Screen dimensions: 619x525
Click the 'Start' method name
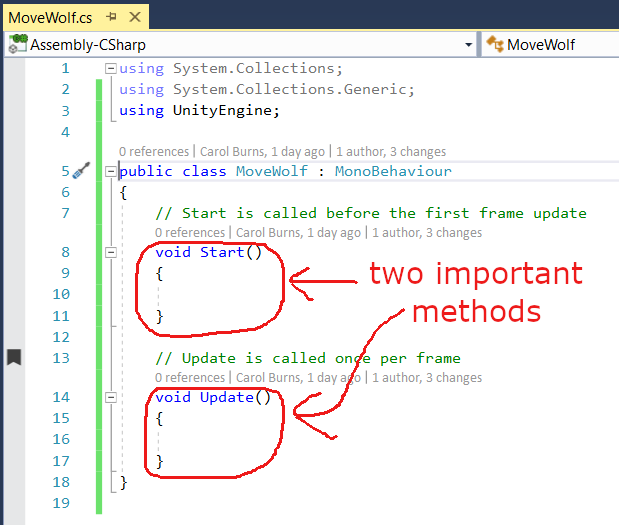coord(222,252)
